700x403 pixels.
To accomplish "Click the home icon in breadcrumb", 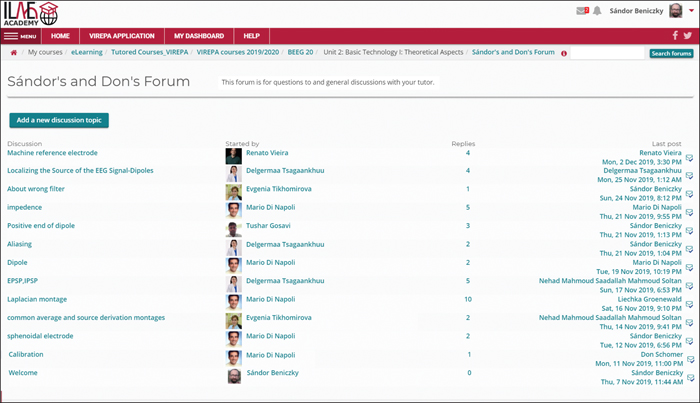I will point(14,53).
